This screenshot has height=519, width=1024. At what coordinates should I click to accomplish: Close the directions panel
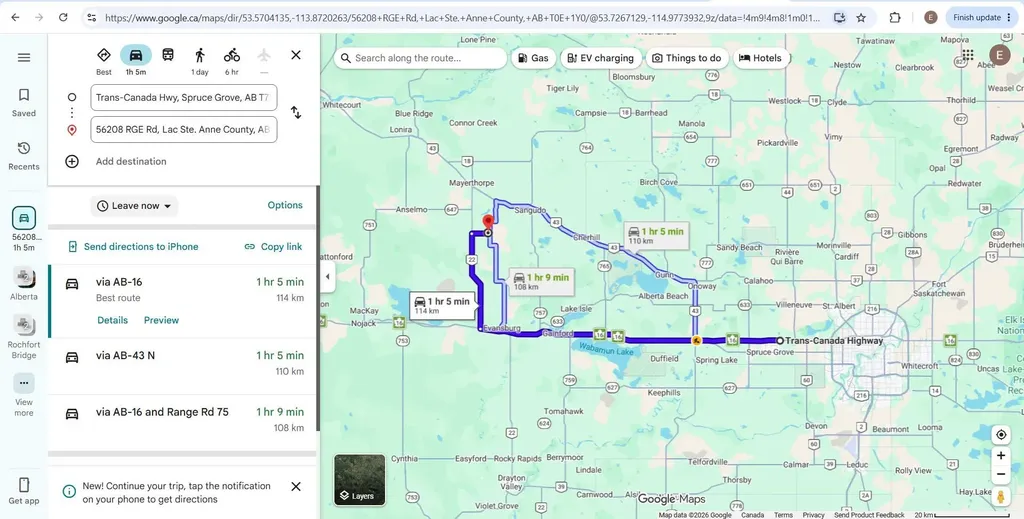(x=296, y=55)
